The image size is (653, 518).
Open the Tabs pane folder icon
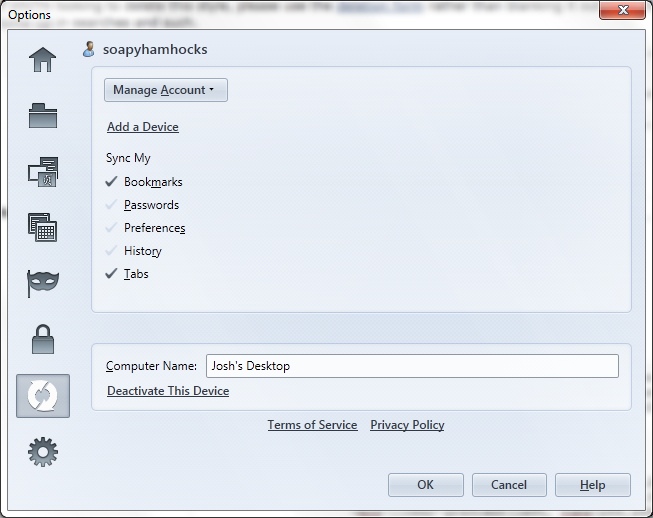42,115
